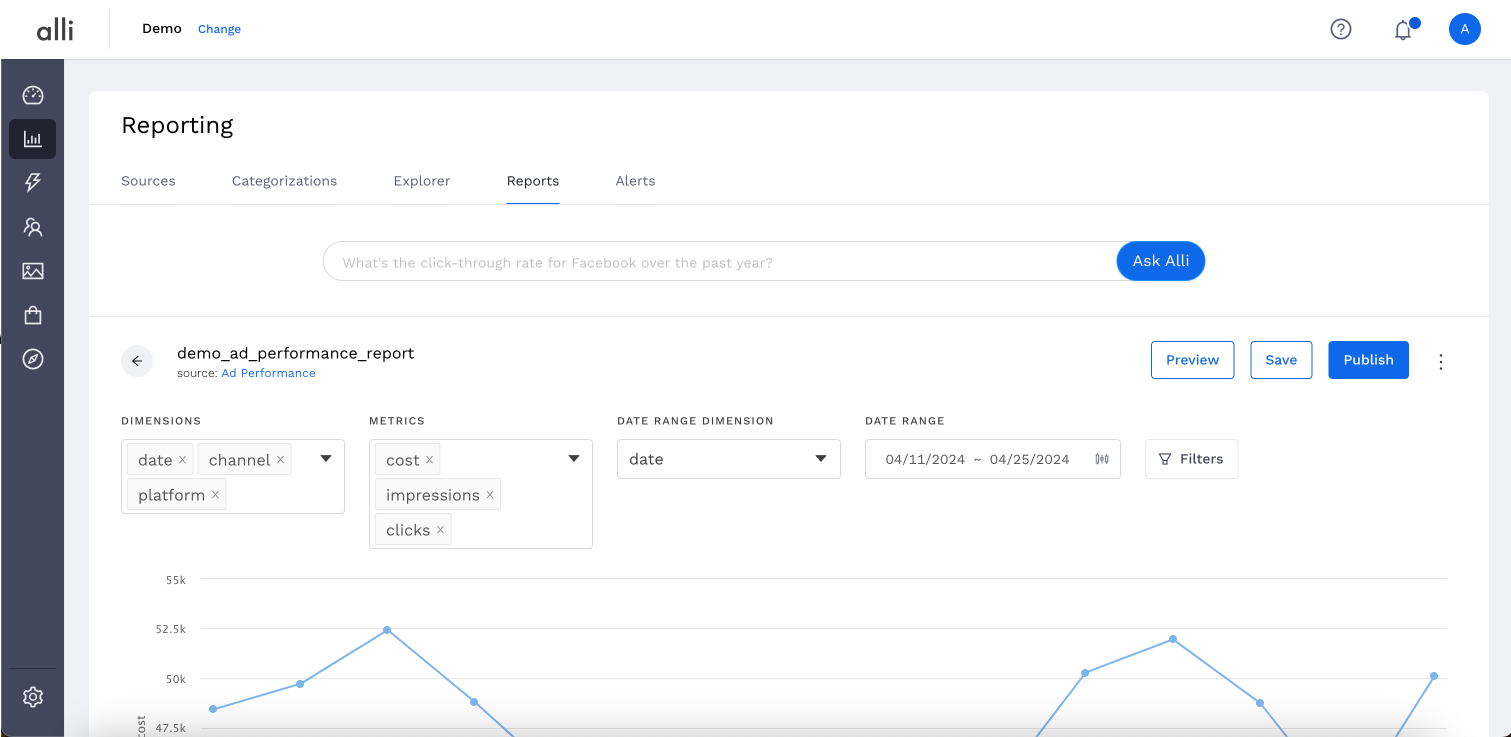The width and height of the screenshot is (1511, 737).
Task: Click the lightning bolt sidebar icon
Action: [33, 183]
